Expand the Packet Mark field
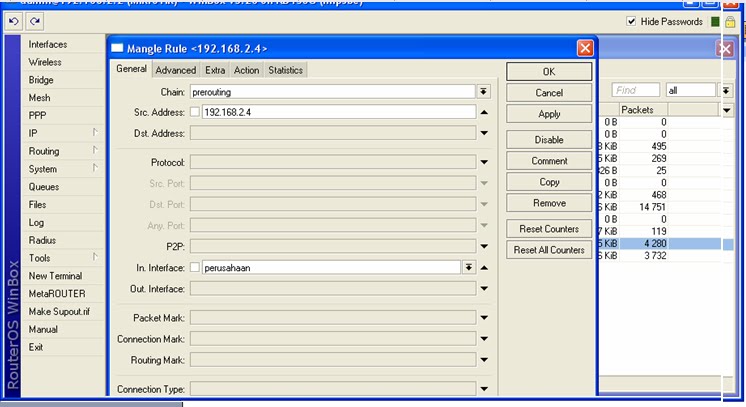 coord(484,318)
